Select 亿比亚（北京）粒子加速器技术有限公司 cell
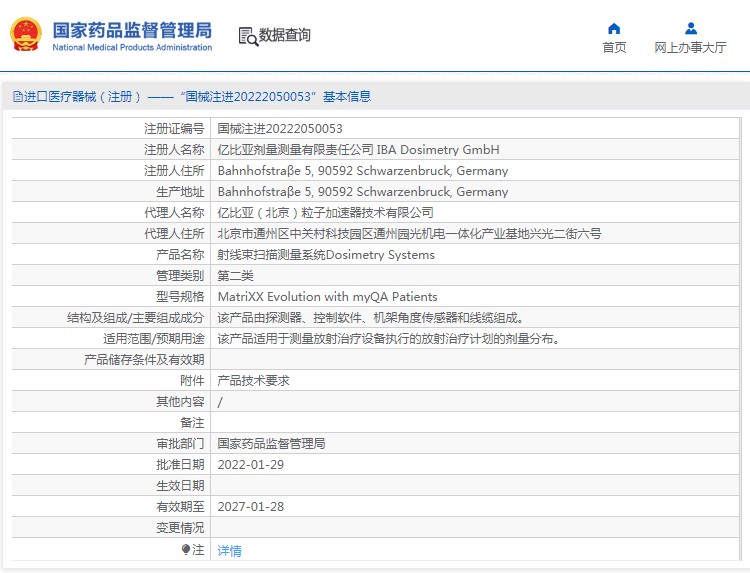 click(325, 213)
